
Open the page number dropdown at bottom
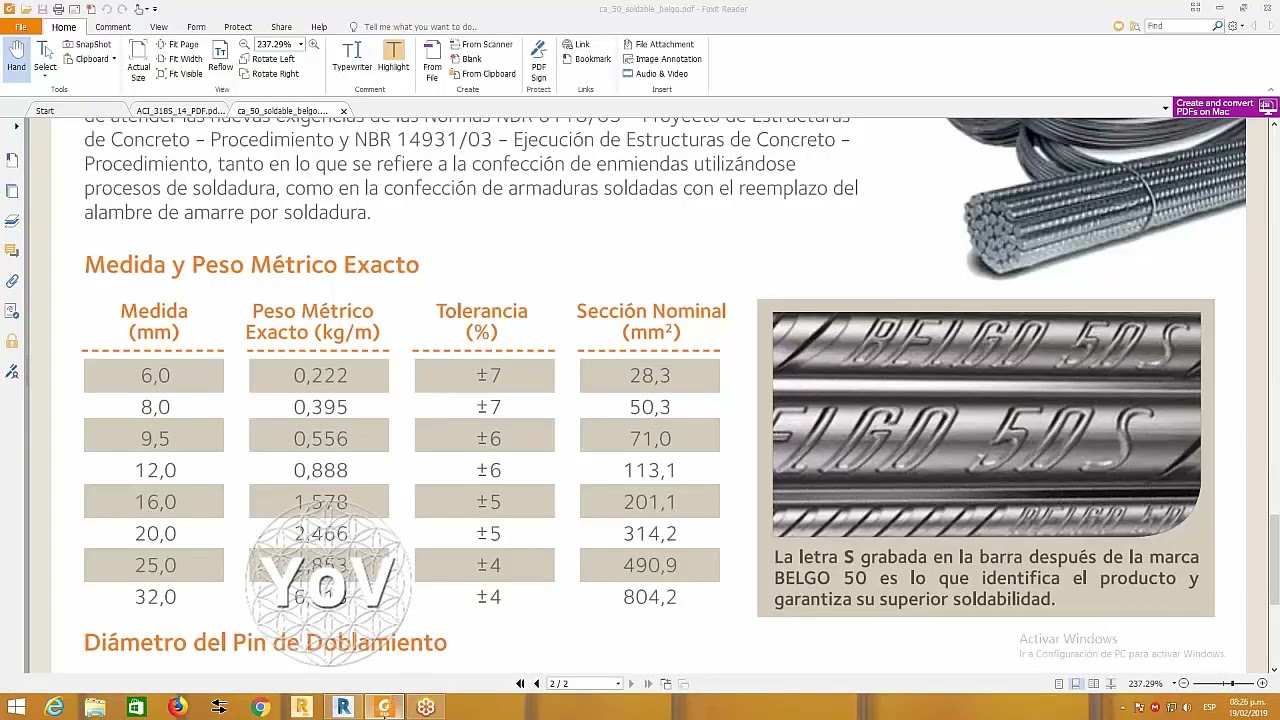point(617,684)
